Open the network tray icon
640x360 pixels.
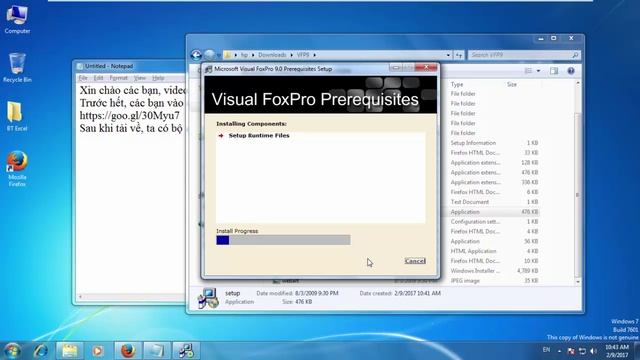(582, 351)
